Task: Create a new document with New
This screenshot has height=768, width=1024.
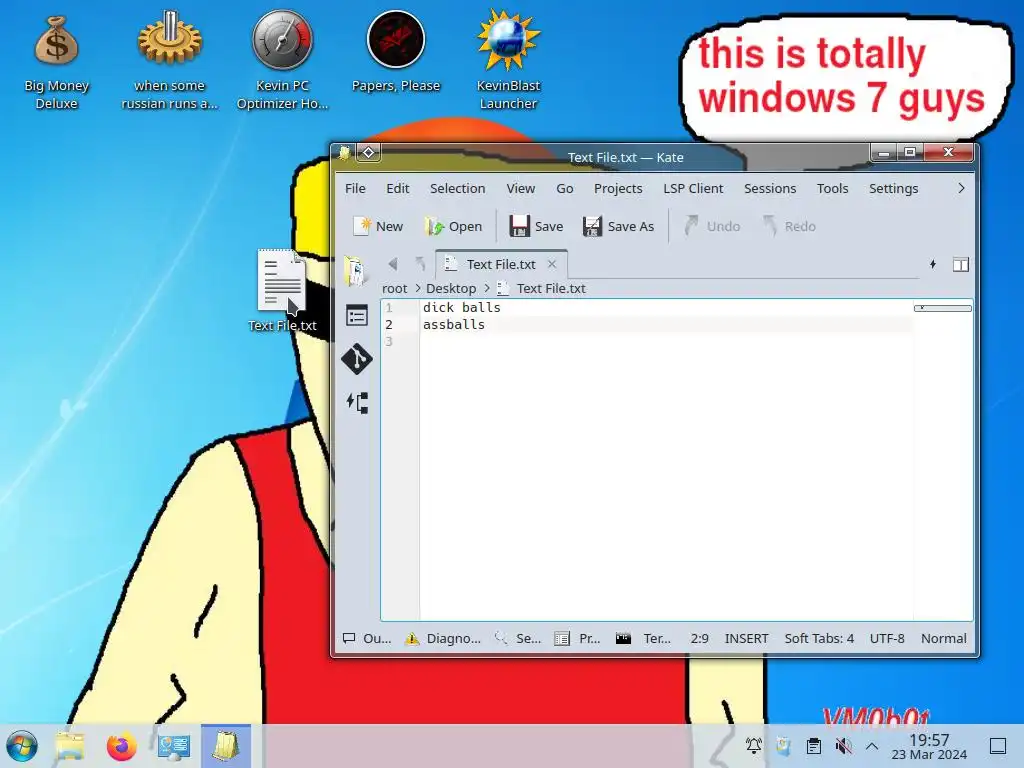Action: click(x=378, y=227)
